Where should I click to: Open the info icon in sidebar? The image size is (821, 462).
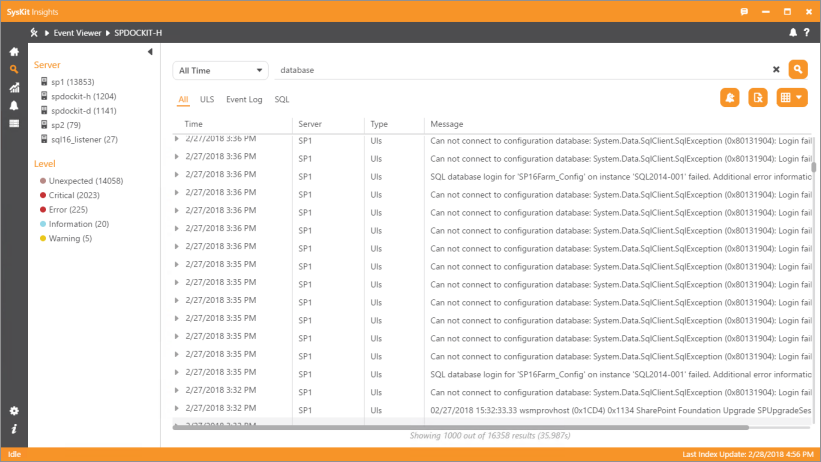[x=14, y=429]
